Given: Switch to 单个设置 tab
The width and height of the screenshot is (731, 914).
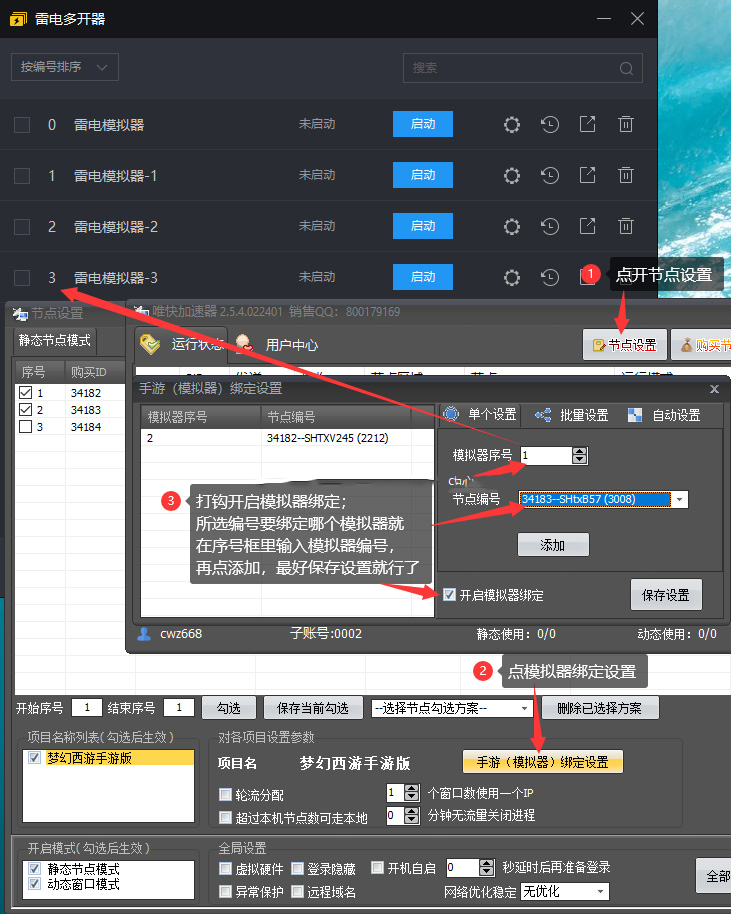Looking at the screenshot, I should coord(480,414).
